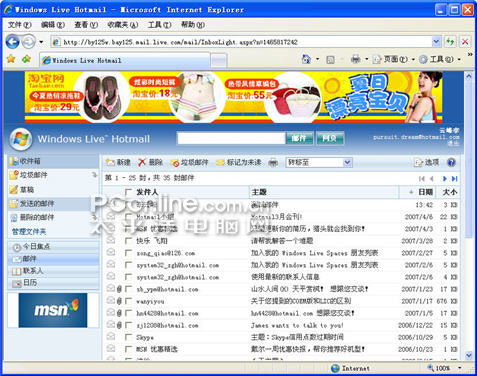Click the Home page icon
The image size is (477, 376).
click(306, 59)
